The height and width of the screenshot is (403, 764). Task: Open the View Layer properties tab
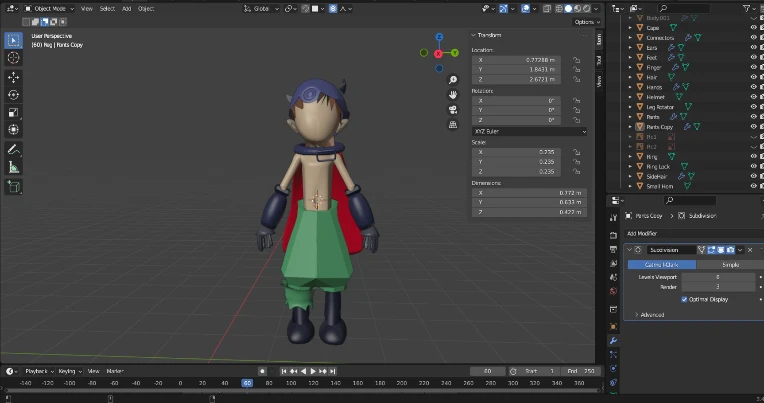click(613, 264)
